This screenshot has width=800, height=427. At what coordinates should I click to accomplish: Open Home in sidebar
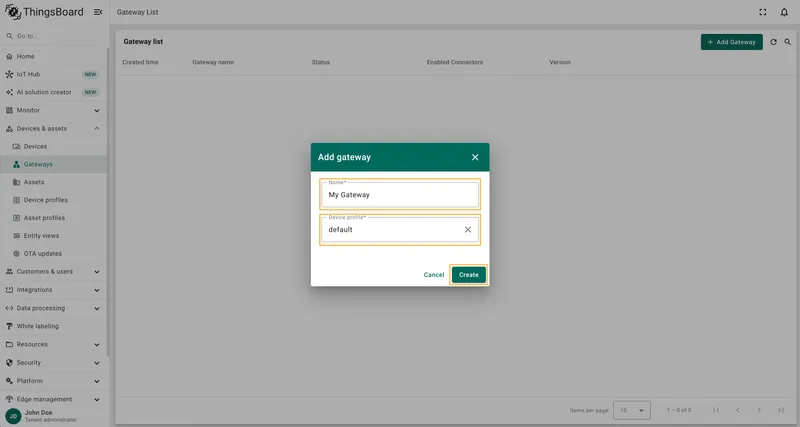click(x=54, y=56)
